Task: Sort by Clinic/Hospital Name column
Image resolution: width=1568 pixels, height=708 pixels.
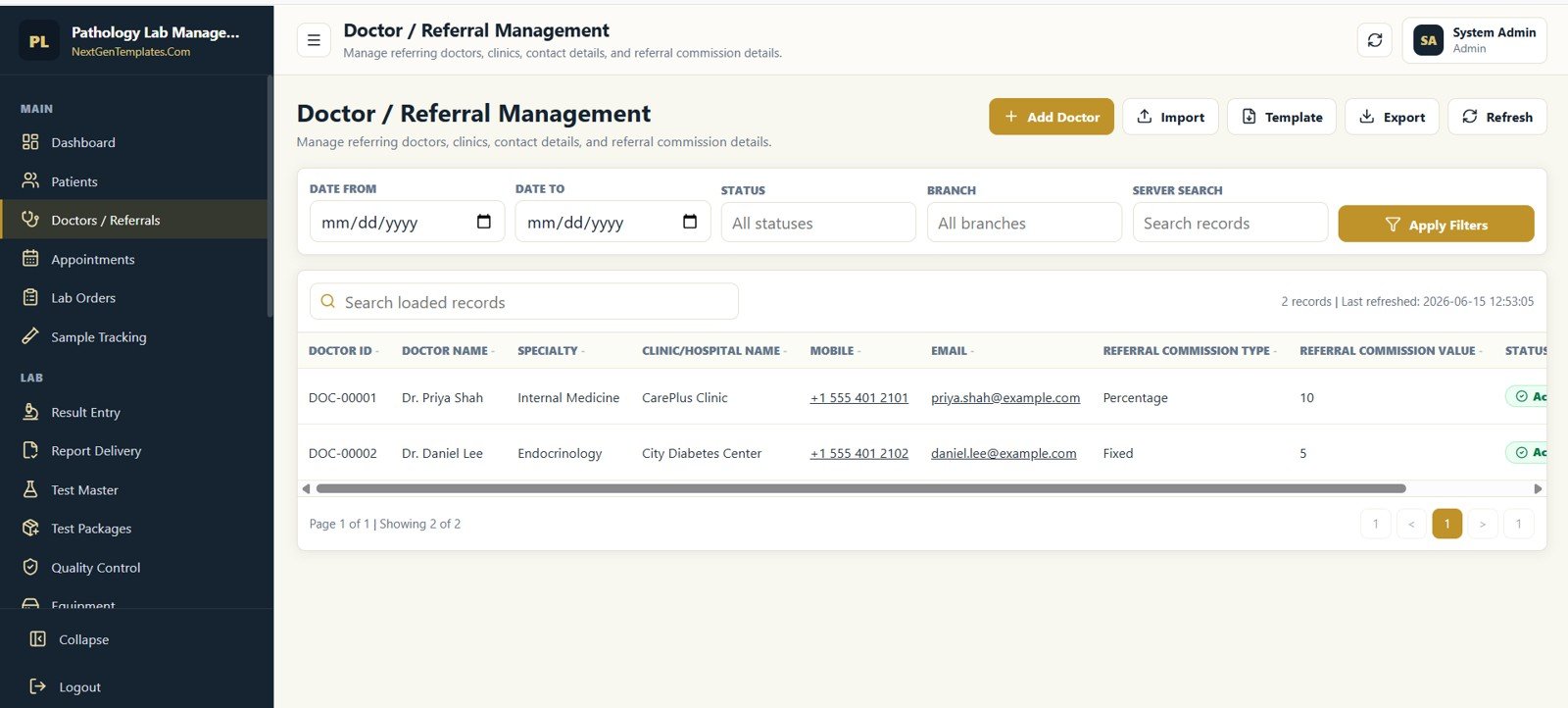Action: (x=713, y=350)
